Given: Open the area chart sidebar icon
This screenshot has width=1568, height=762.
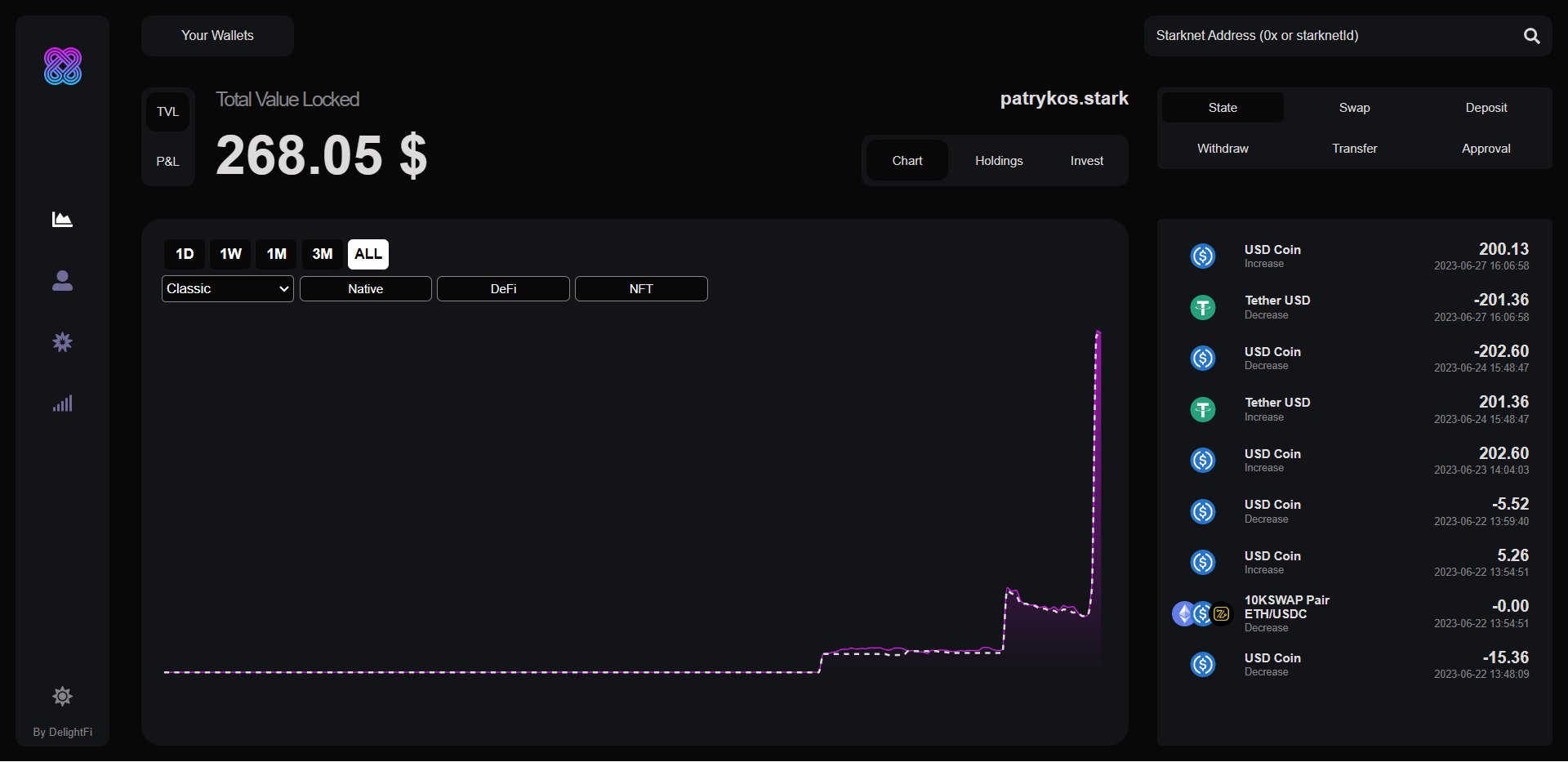Looking at the screenshot, I should 62,219.
